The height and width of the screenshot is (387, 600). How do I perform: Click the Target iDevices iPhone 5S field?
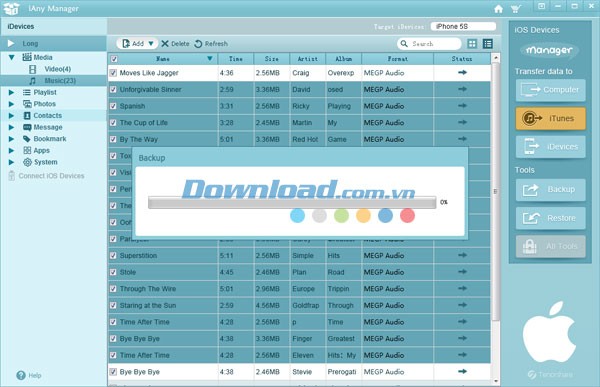click(x=463, y=26)
